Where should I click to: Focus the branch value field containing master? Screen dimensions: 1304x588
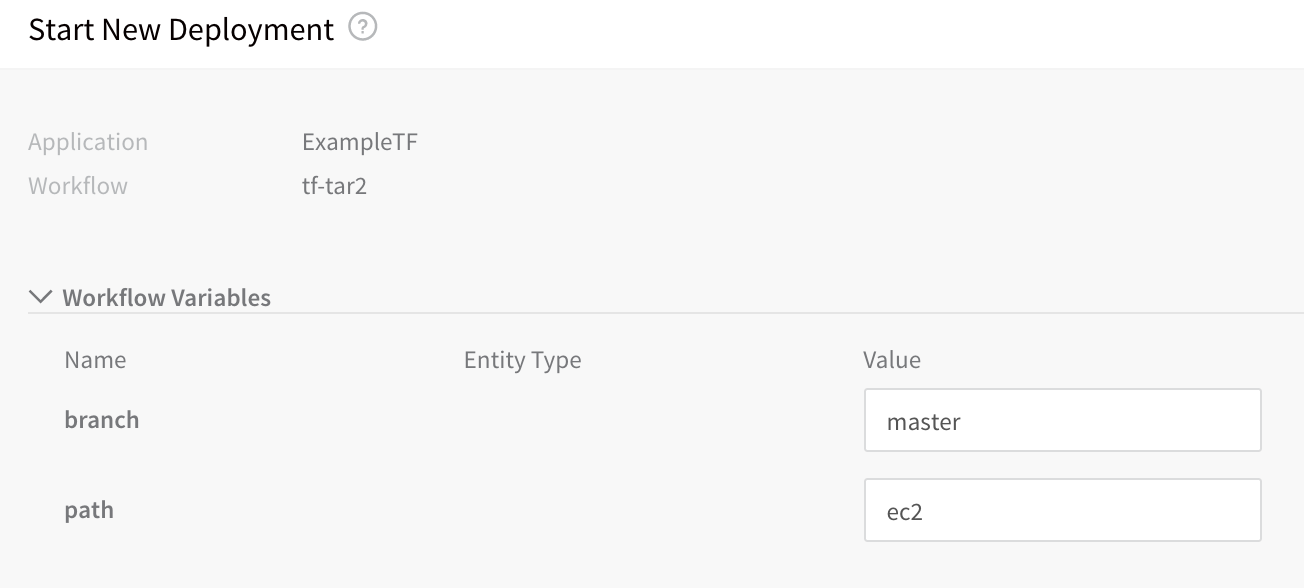[1063, 421]
